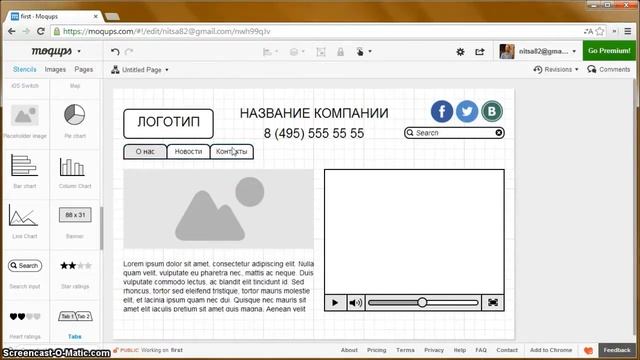Open the Comments panel
The width and height of the screenshot is (640, 360).
pyautogui.click(x=609, y=69)
